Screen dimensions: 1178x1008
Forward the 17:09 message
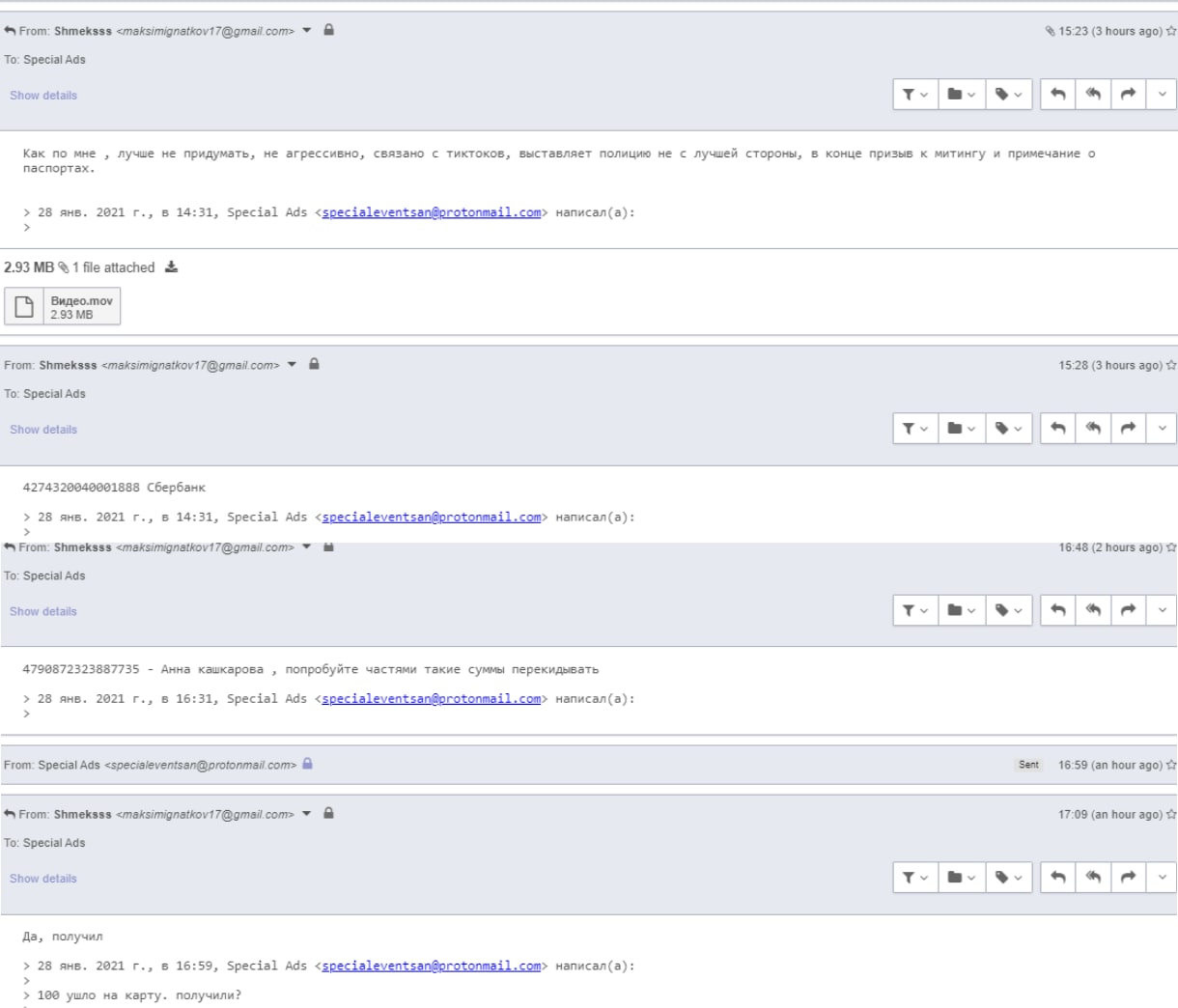pos(1128,878)
